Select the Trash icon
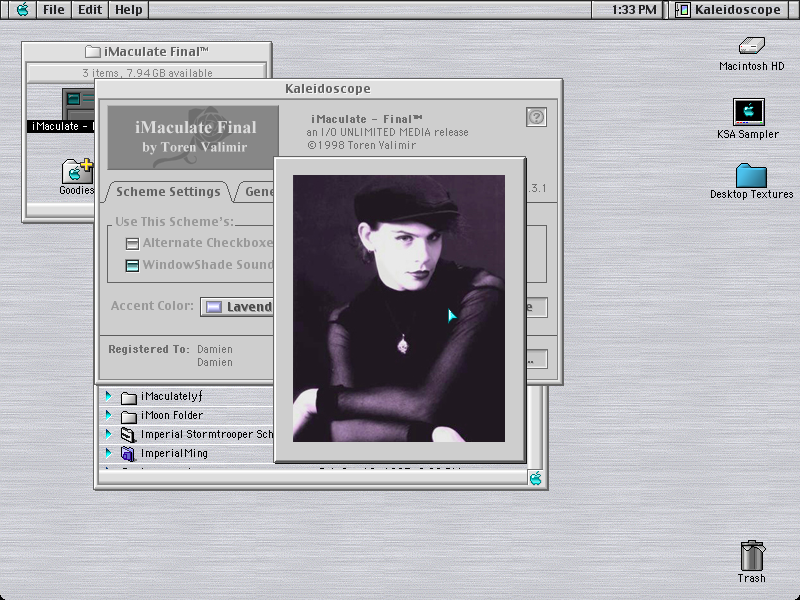Image resolution: width=800 pixels, height=600 pixels. click(752, 556)
